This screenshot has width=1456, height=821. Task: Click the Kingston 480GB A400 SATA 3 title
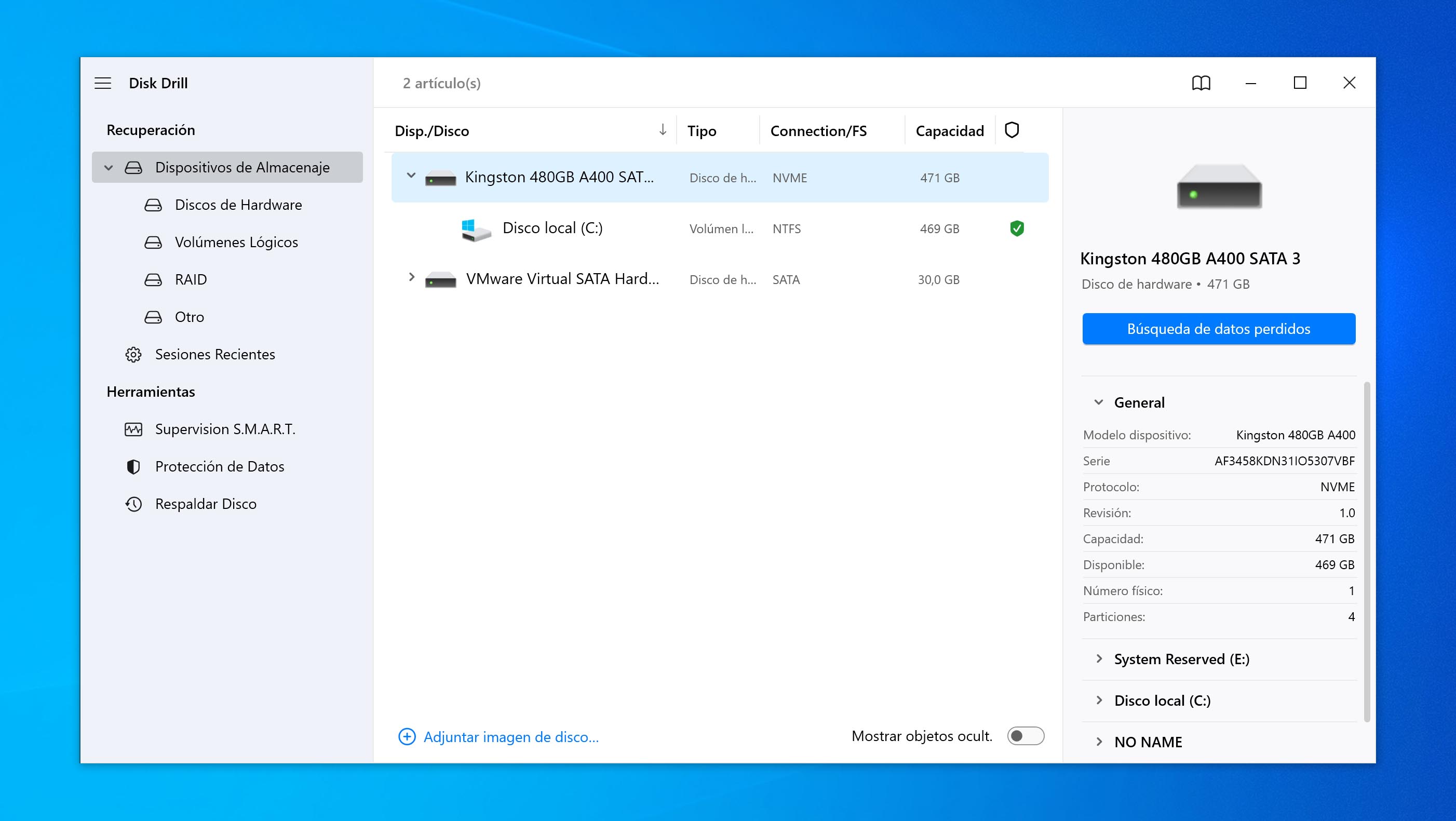point(1190,259)
